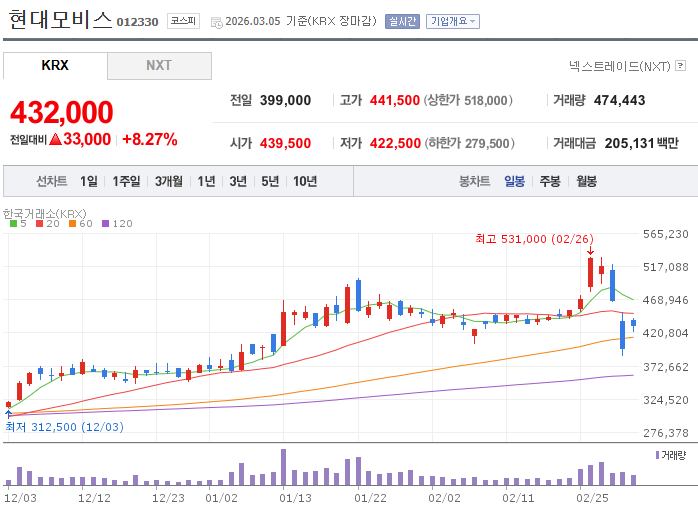Screen dimensions: 698x507
Task: Click the lower limit 하한가 279,500 text
Action: tap(469, 143)
